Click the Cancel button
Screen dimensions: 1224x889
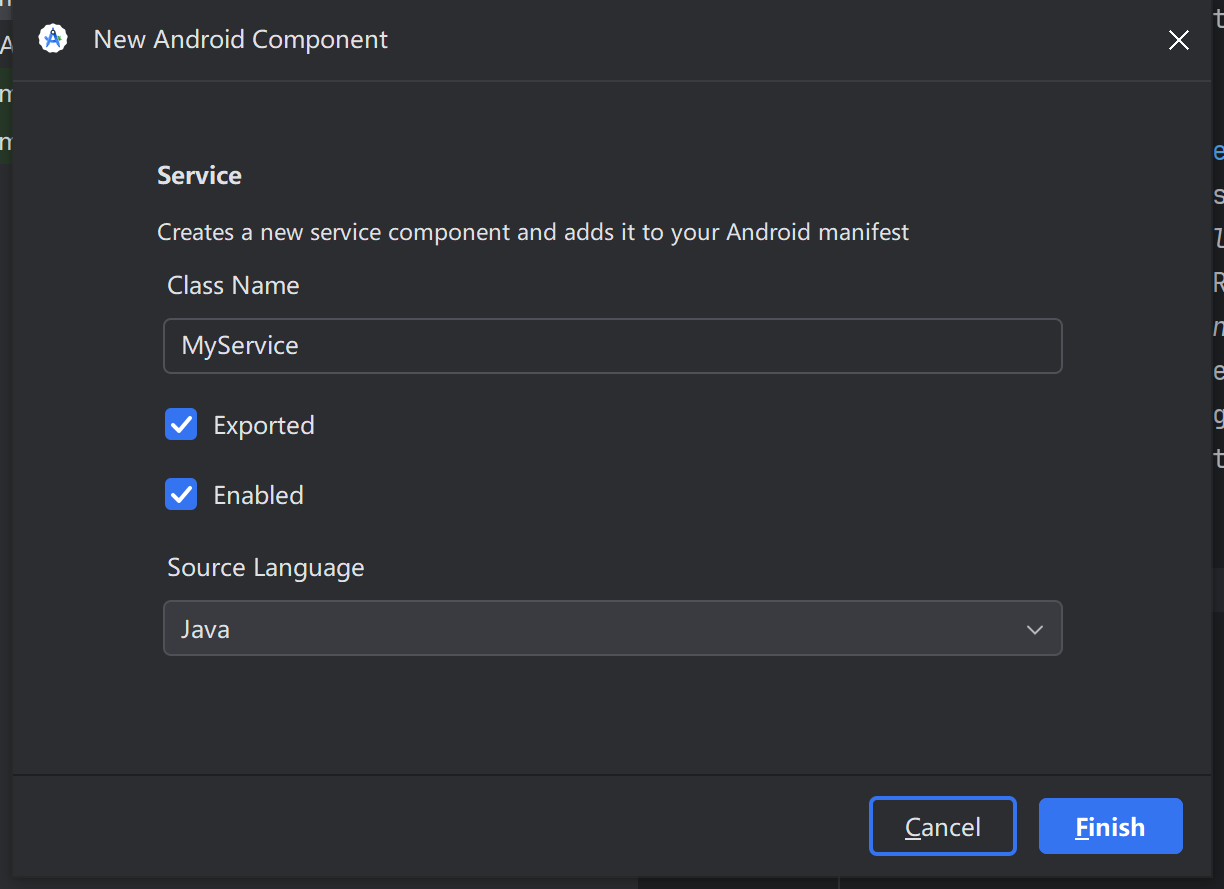(943, 826)
